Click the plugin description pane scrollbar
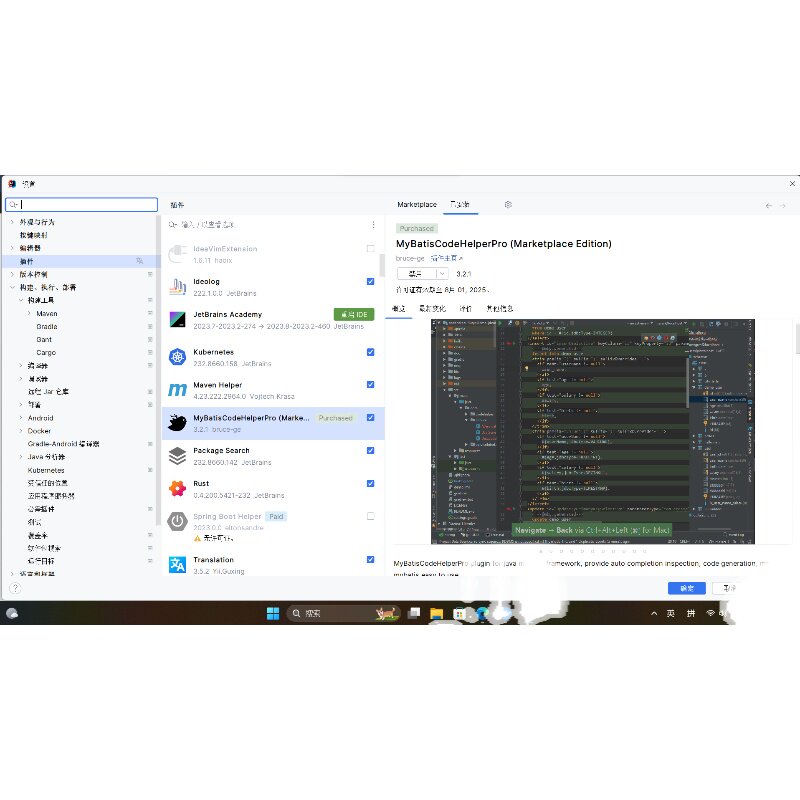 pyautogui.click(x=797, y=338)
